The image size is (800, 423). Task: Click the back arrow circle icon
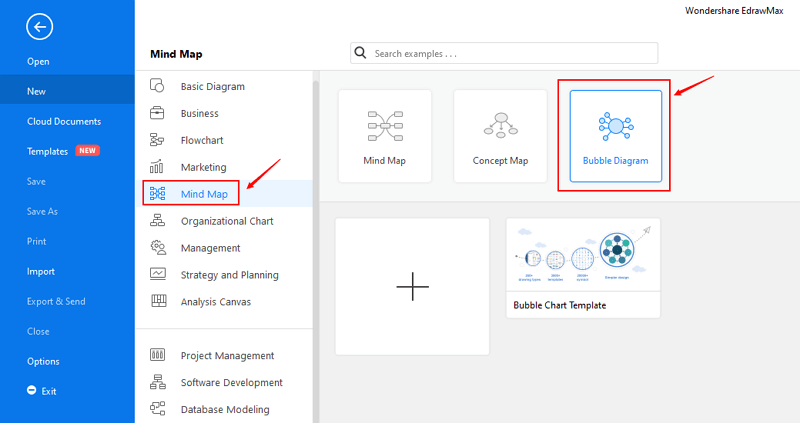(39, 27)
